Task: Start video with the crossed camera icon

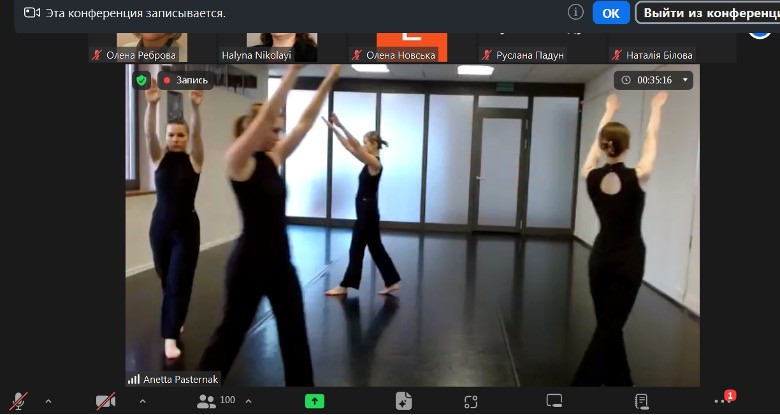Action: click(x=105, y=401)
